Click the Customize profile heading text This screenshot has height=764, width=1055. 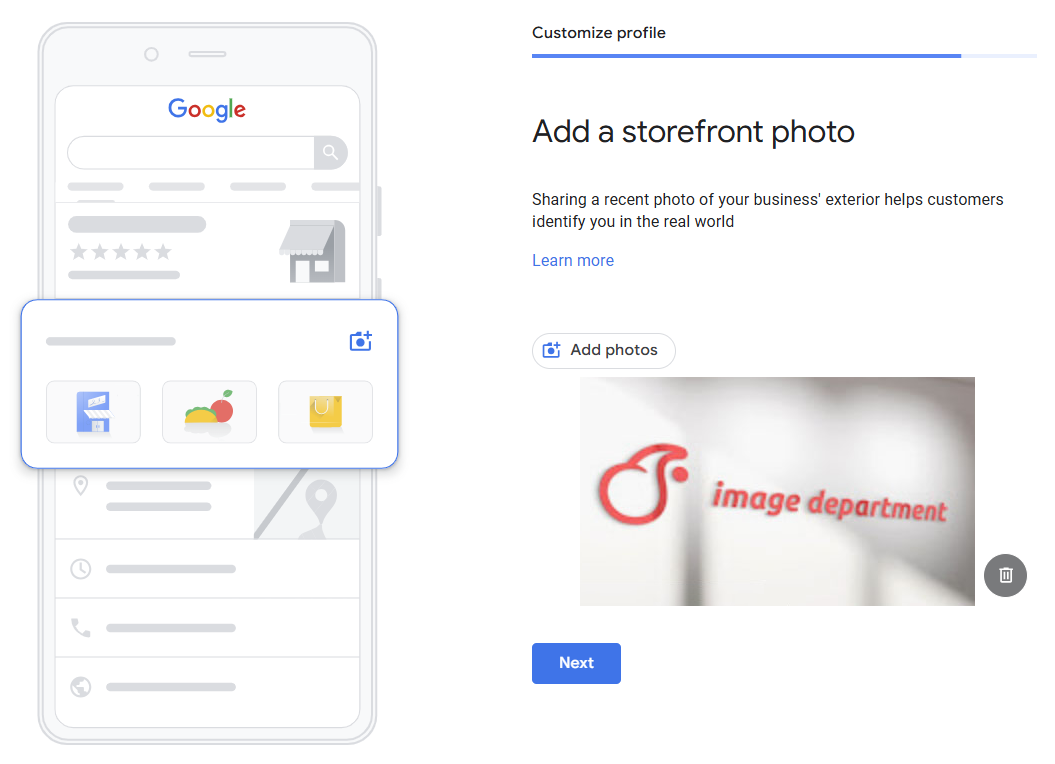599,33
